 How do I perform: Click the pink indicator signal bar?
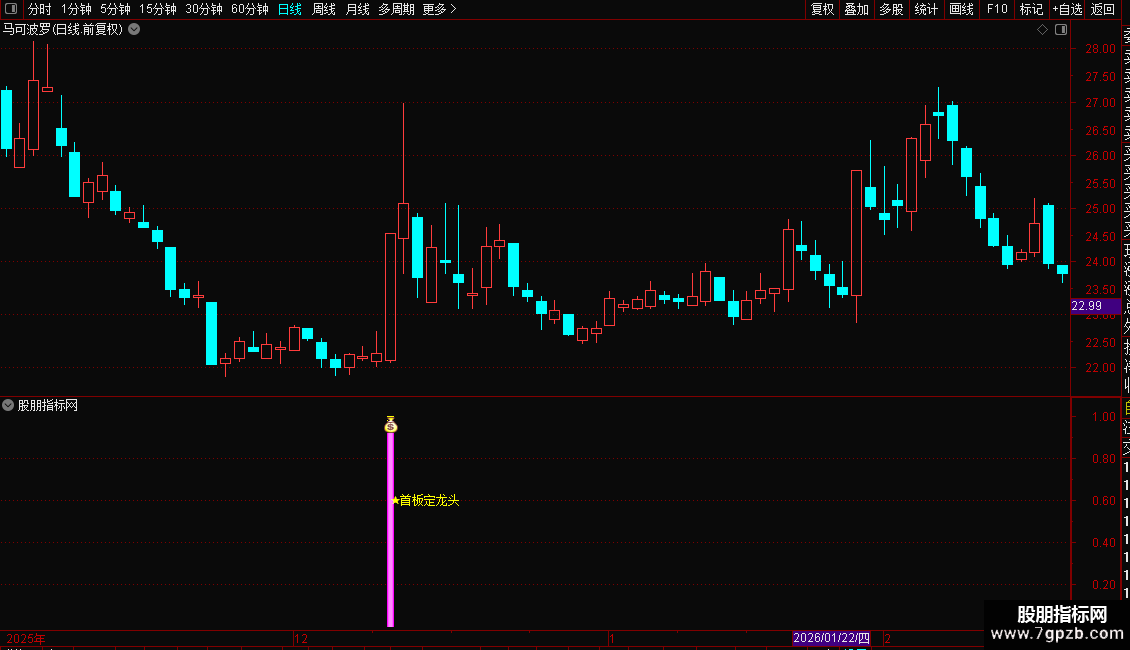(391, 530)
